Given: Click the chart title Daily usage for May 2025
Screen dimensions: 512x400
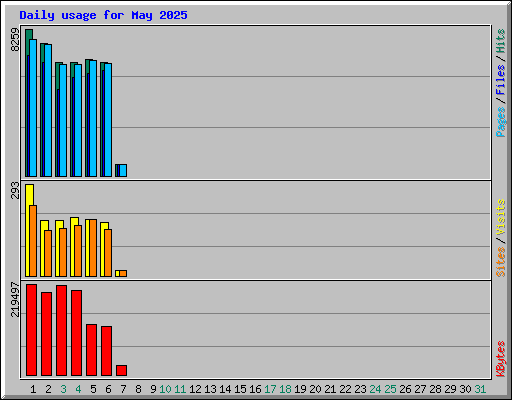Looking at the screenshot, I should (x=103, y=15).
